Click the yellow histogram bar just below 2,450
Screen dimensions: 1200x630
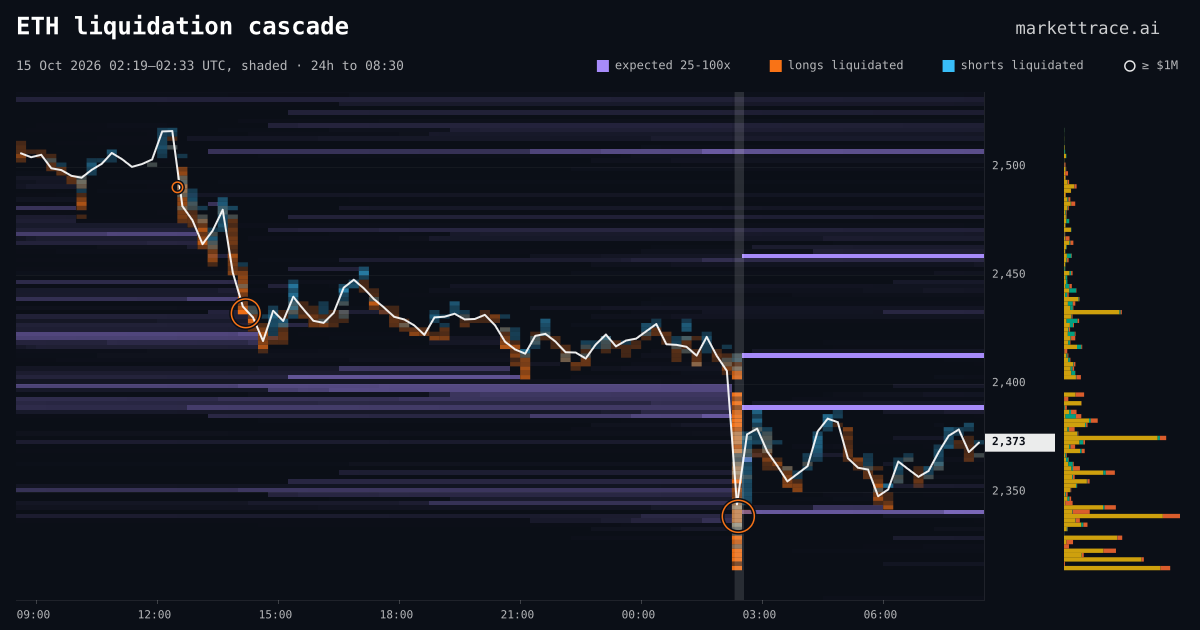(1093, 312)
